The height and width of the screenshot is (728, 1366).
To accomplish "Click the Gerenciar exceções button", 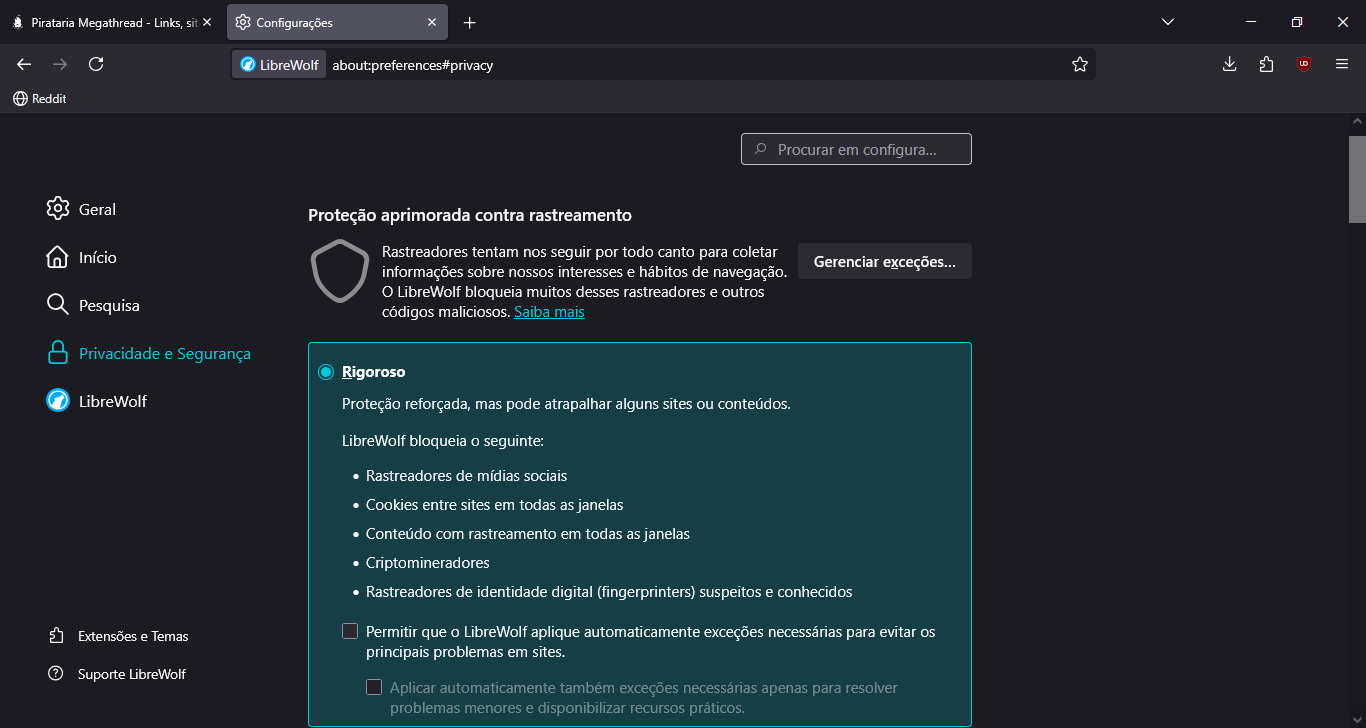I will point(884,262).
